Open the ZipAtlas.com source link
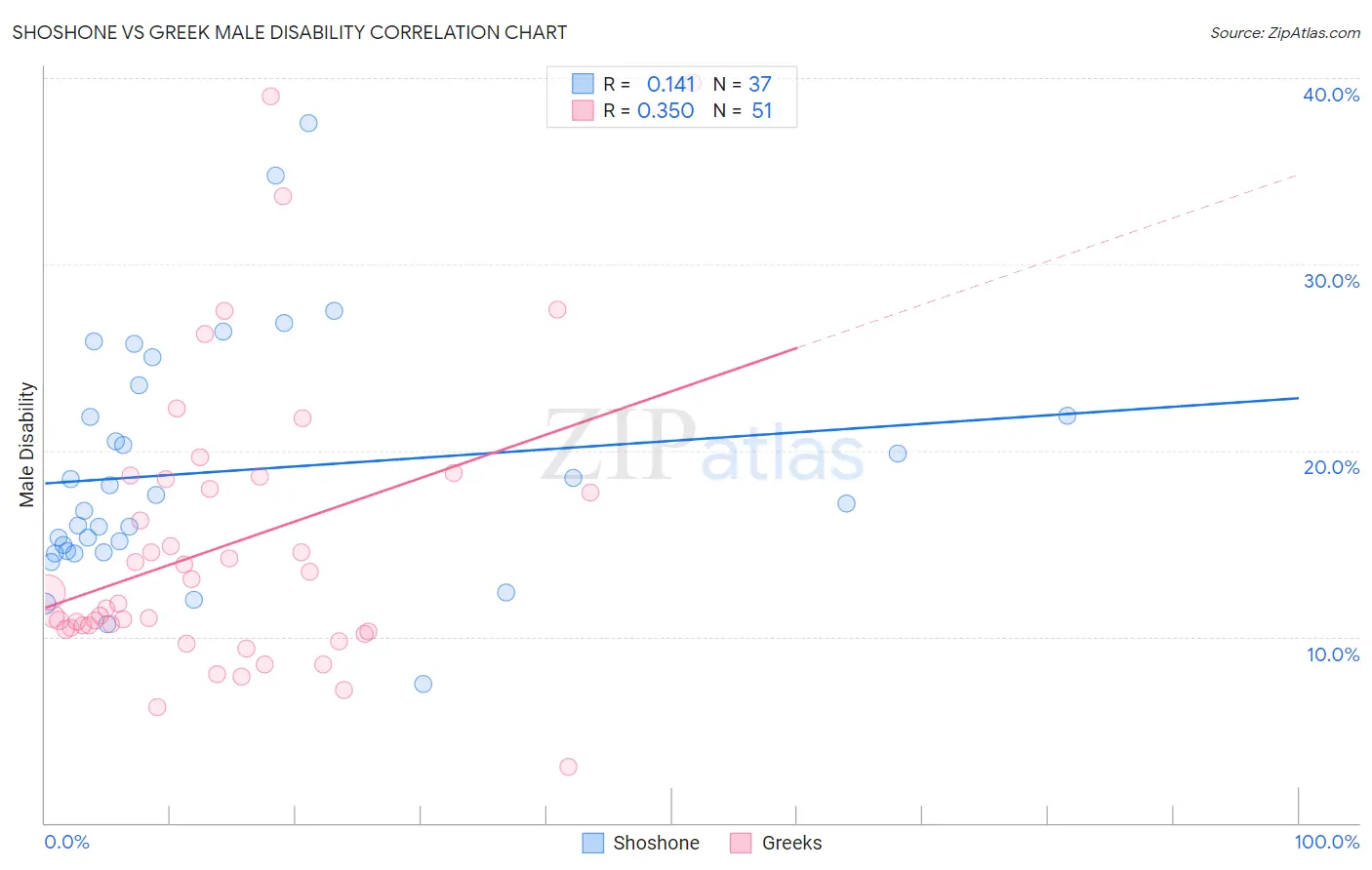This screenshot has width=1372, height=870. point(1285,32)
